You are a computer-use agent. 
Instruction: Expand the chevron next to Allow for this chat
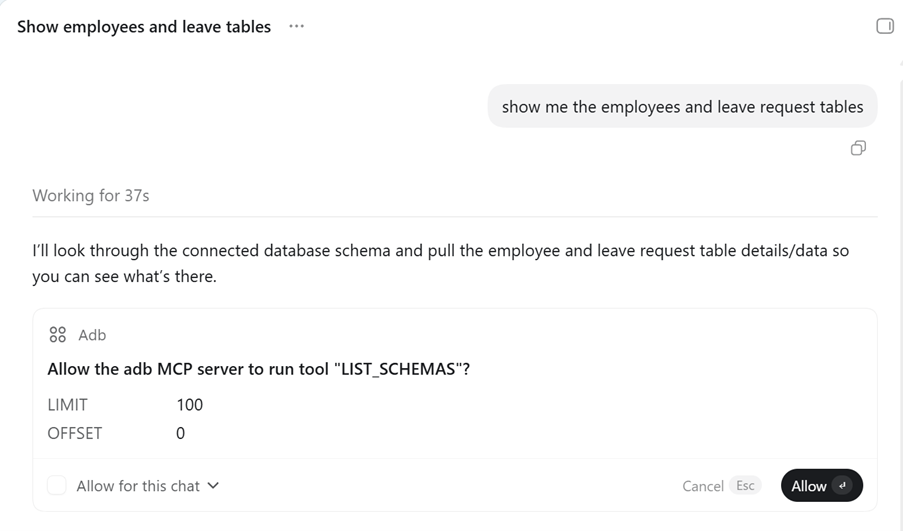[213, 486]
